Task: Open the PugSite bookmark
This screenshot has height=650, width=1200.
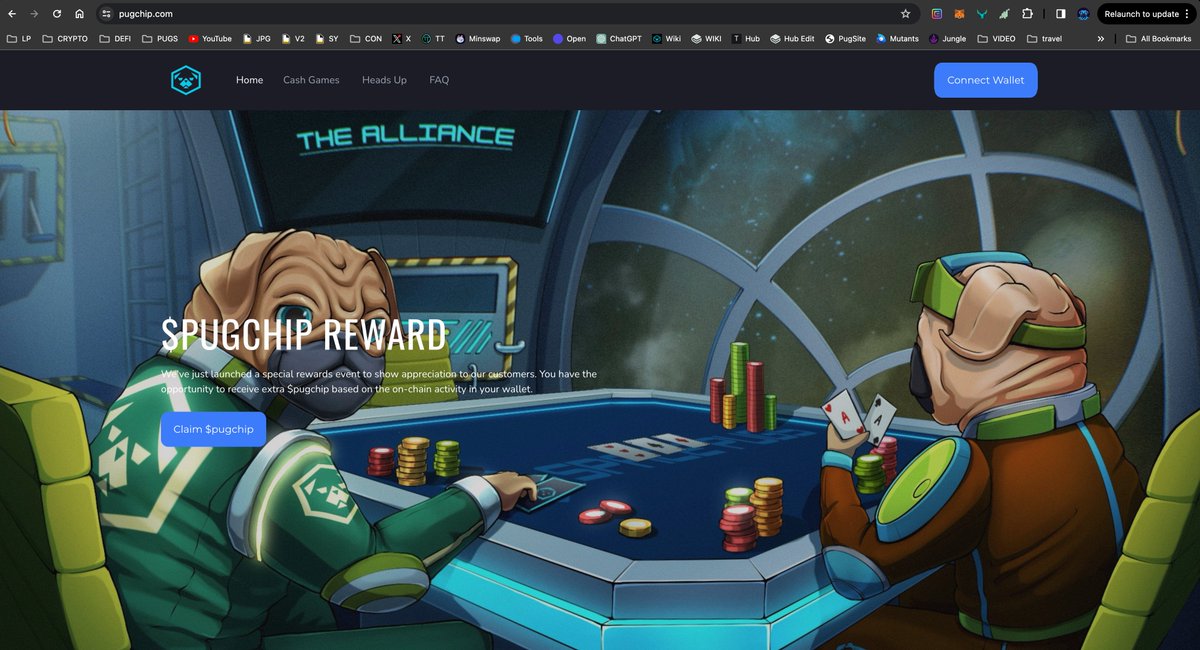Action: (845, 39)
